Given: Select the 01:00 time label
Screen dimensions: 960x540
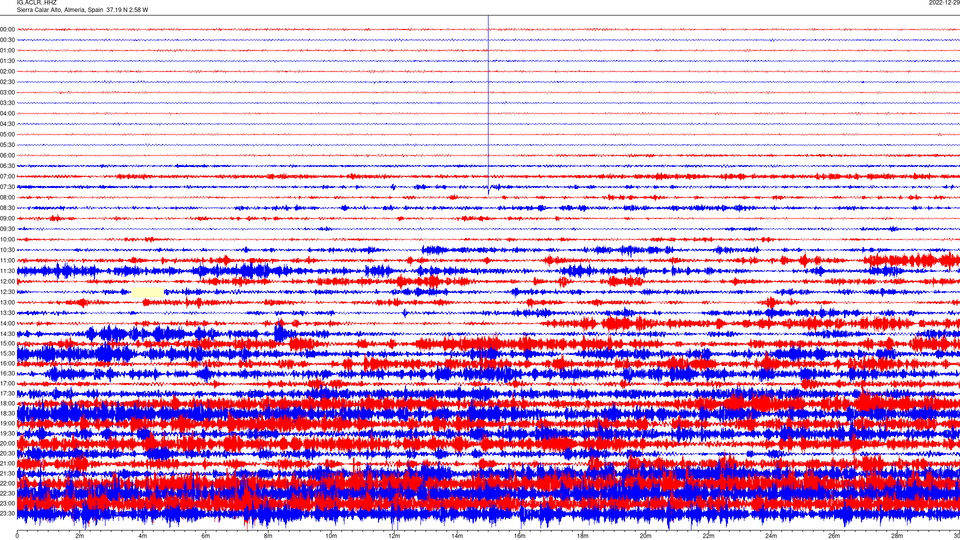Looking at the screenshot, I should point(8,50).
